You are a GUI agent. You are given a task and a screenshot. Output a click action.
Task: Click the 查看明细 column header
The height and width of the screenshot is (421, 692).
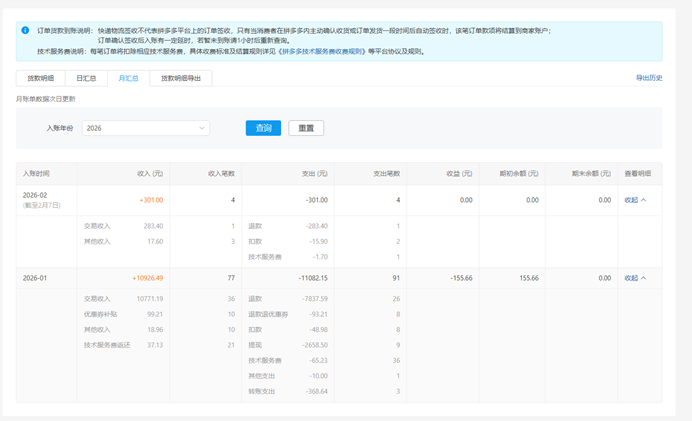637,174
